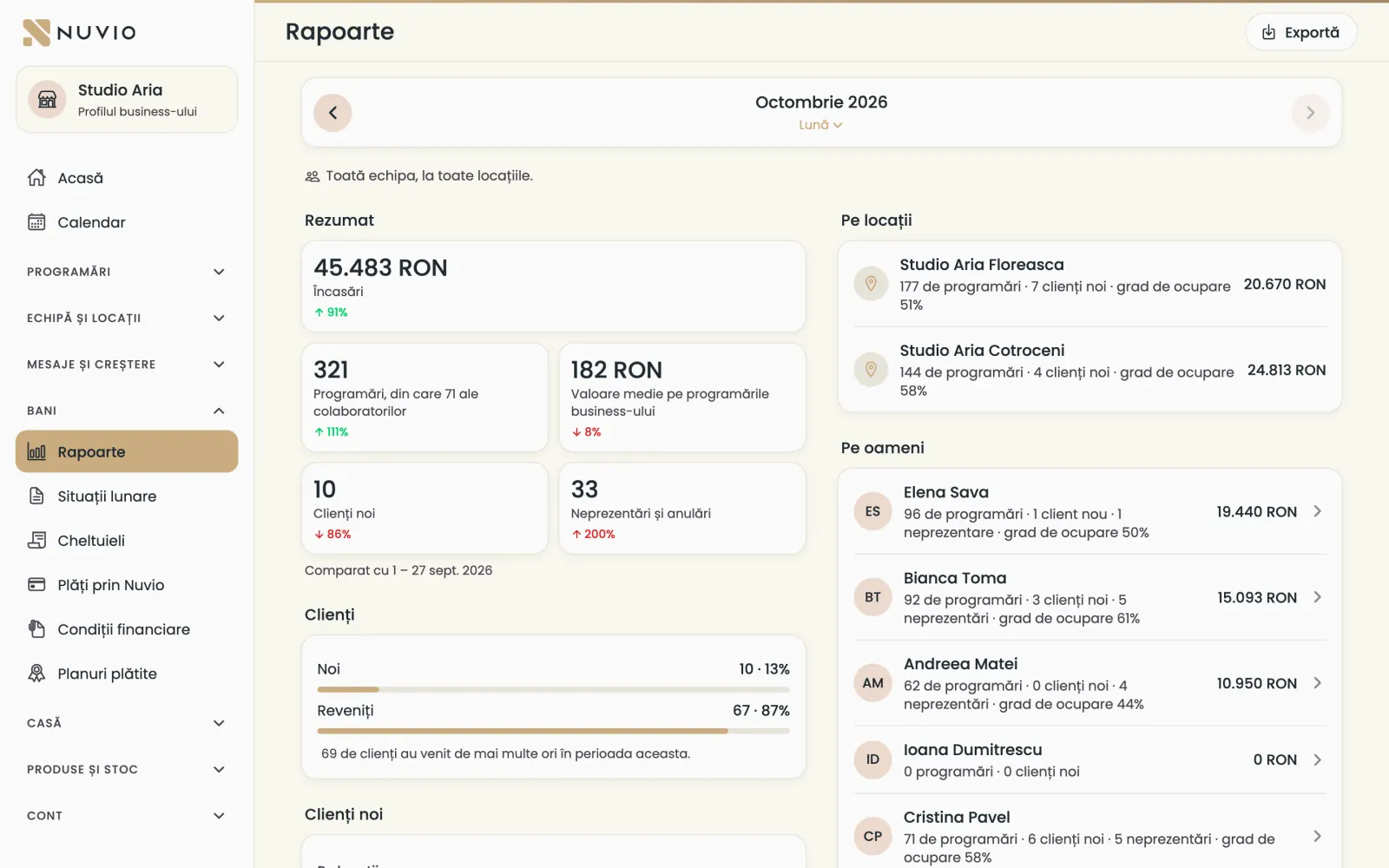Open the Lună period dropdown
The image size is (1389, 868).
820,125
